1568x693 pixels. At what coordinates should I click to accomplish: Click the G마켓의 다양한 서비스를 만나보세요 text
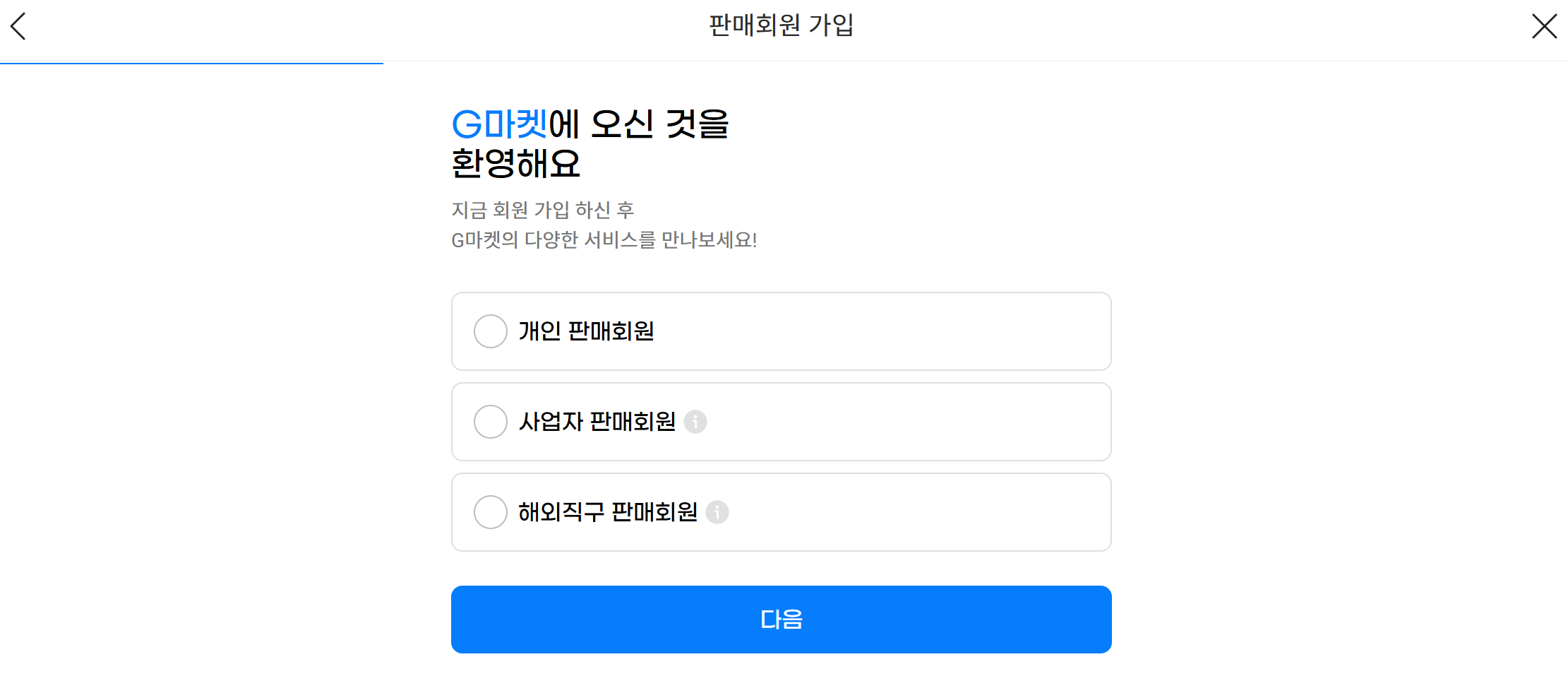tap(604, 240)
